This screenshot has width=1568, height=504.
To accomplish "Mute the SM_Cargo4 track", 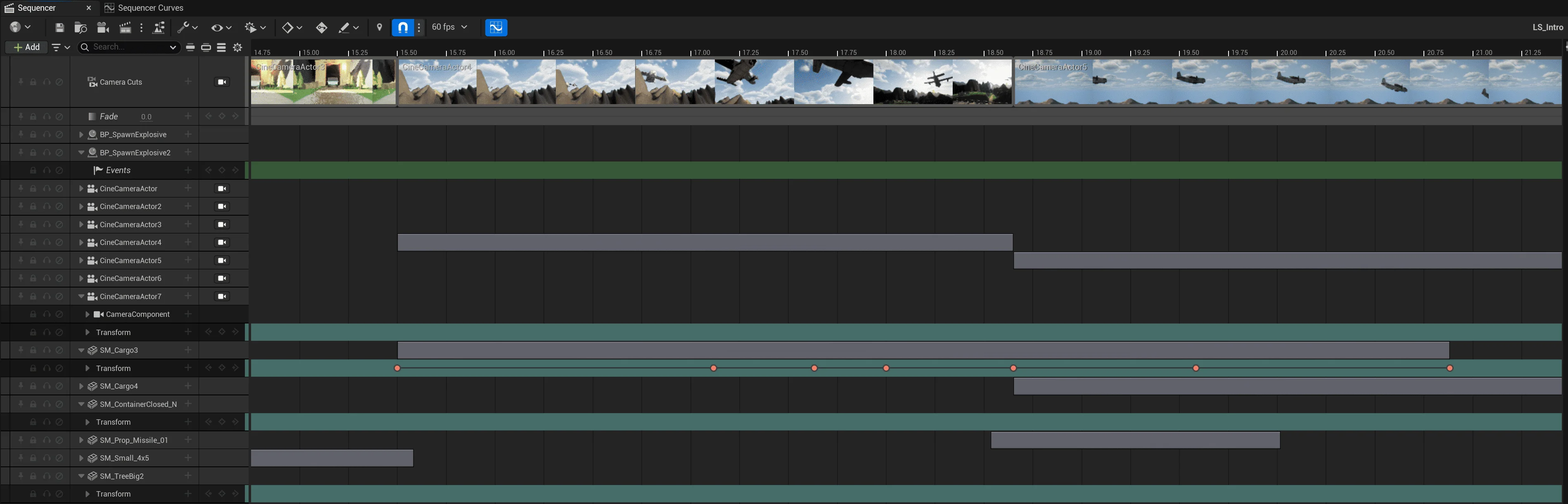I will click(x=59, y=386).
